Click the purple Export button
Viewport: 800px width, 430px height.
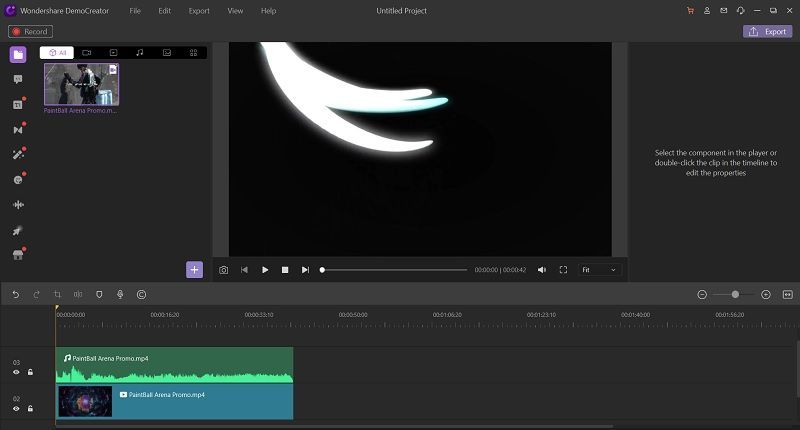[767, 32]
